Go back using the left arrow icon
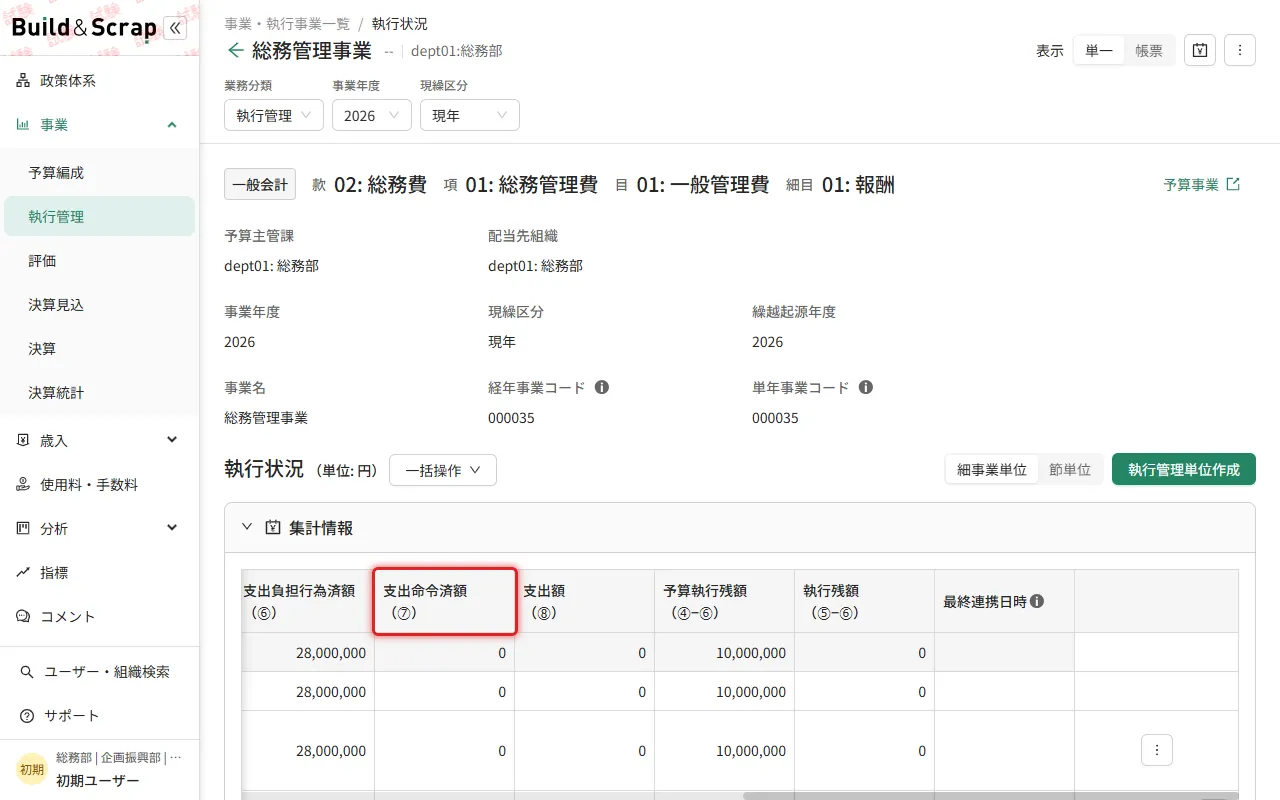This screenshot has height=800, width=1280. point(236,50)
